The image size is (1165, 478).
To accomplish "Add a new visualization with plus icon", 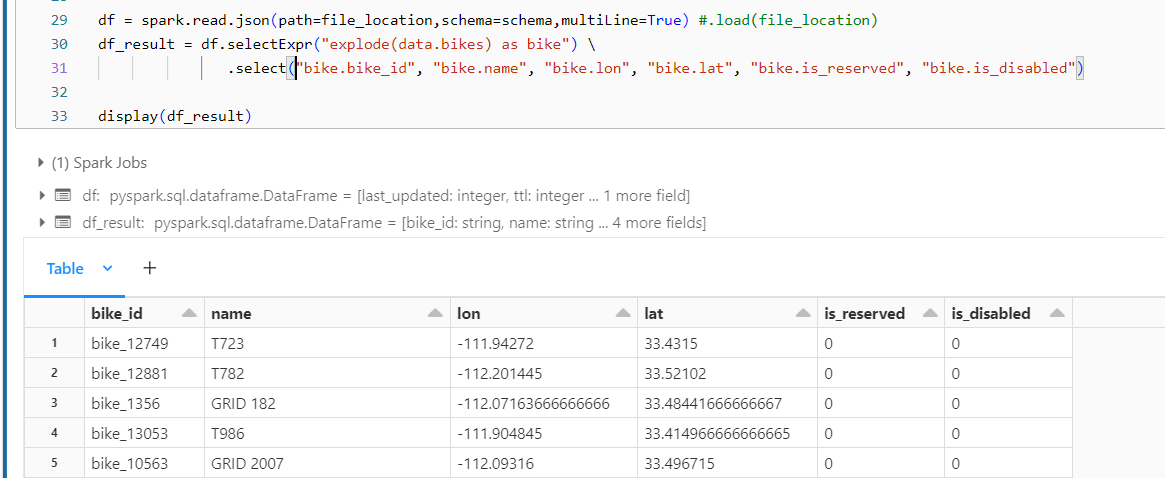I will [x=149, y=268].
